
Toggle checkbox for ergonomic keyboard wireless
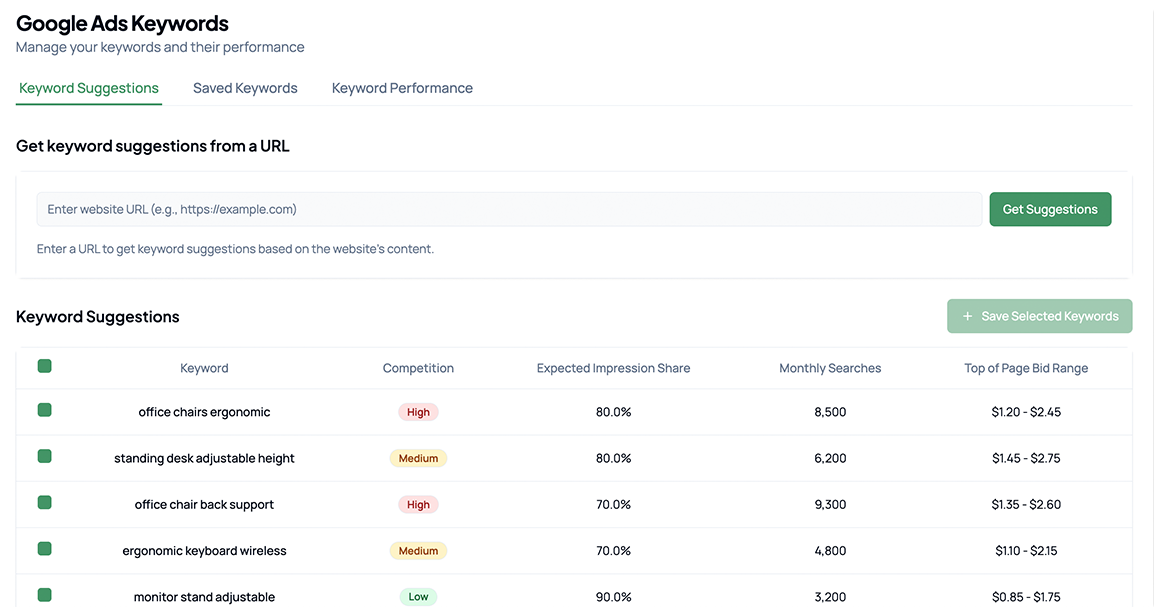point(44,549)
